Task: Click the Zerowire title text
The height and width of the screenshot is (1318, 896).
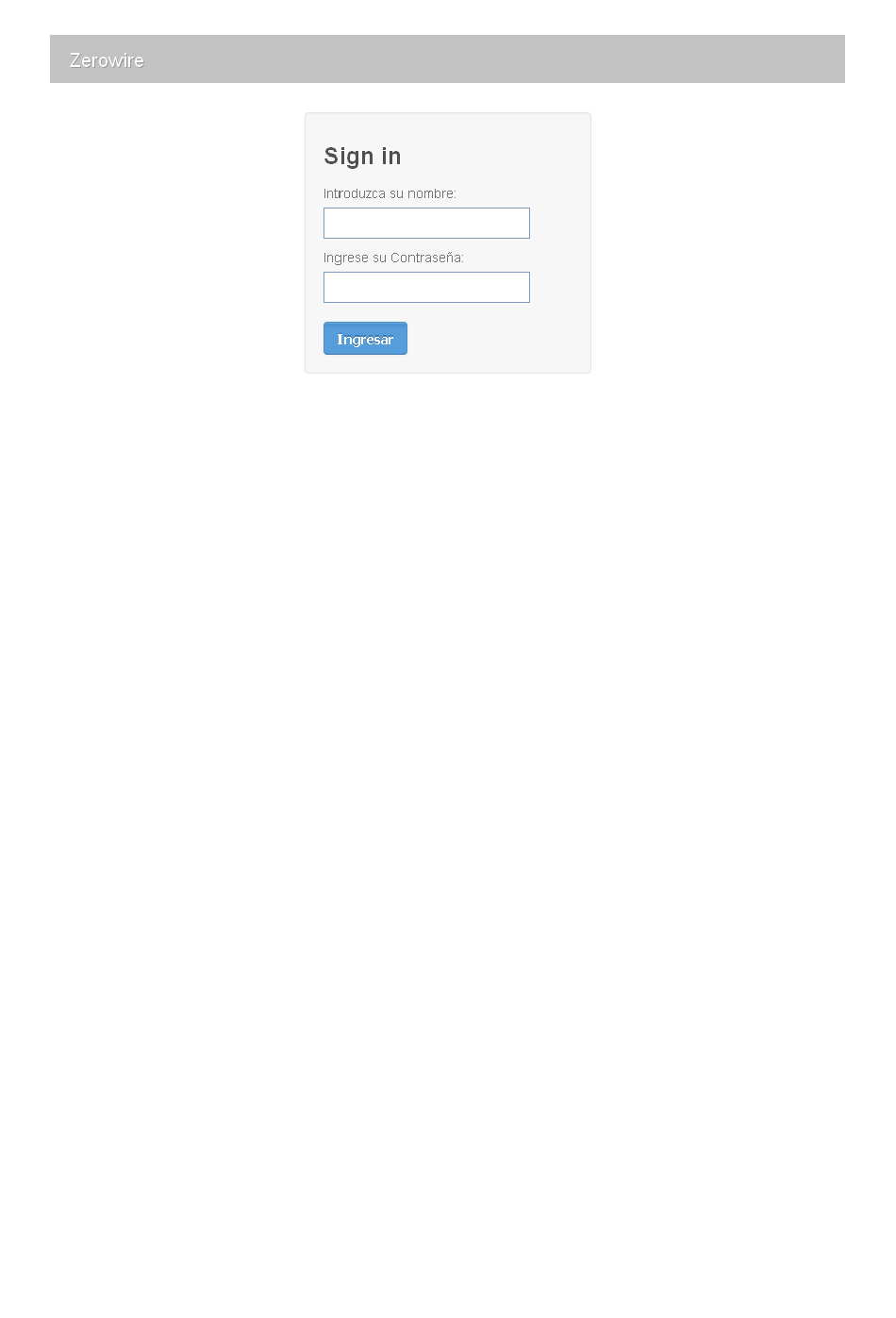Action: tap(107, 60)
